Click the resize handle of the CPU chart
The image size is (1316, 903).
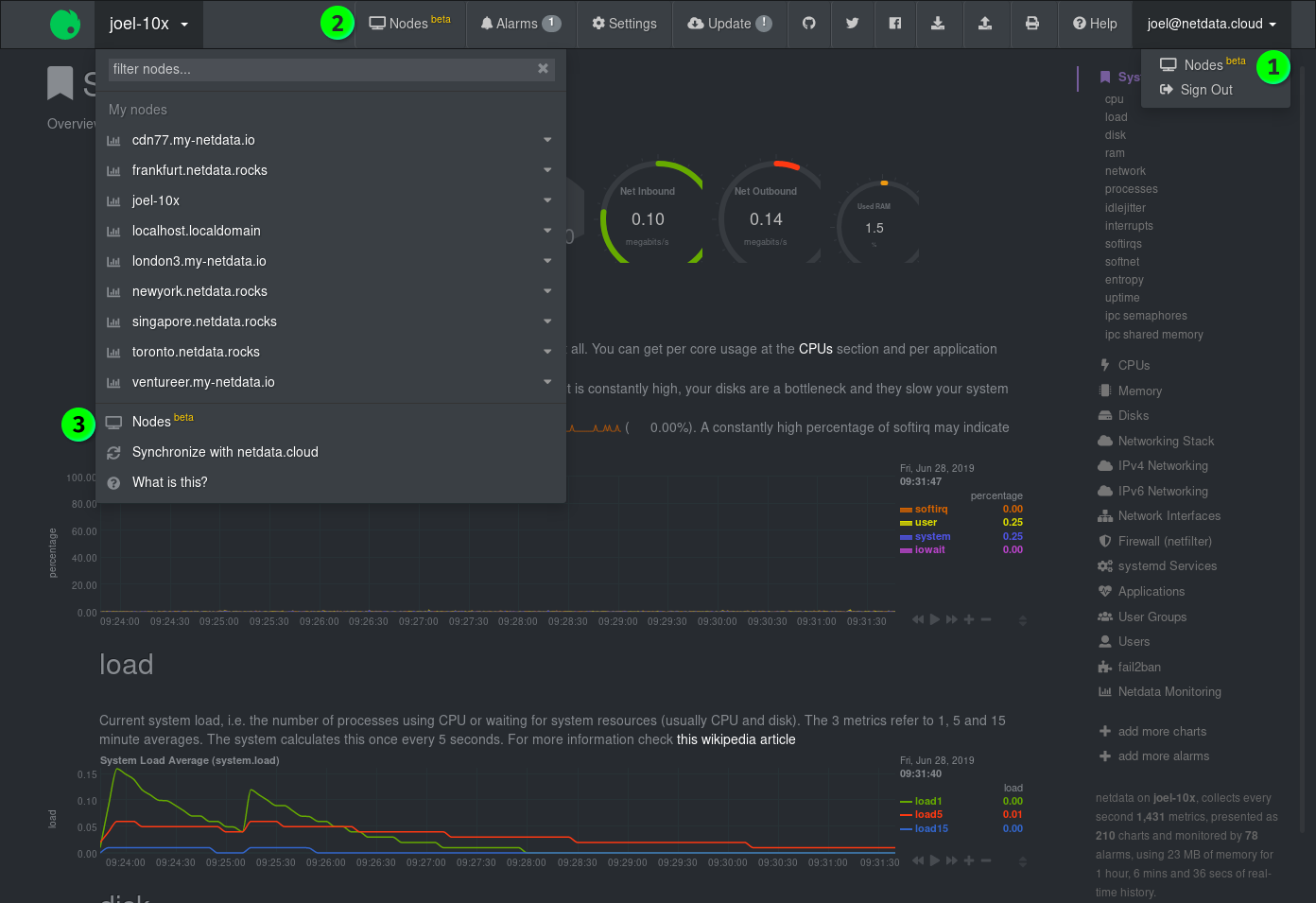[1023, 620]
